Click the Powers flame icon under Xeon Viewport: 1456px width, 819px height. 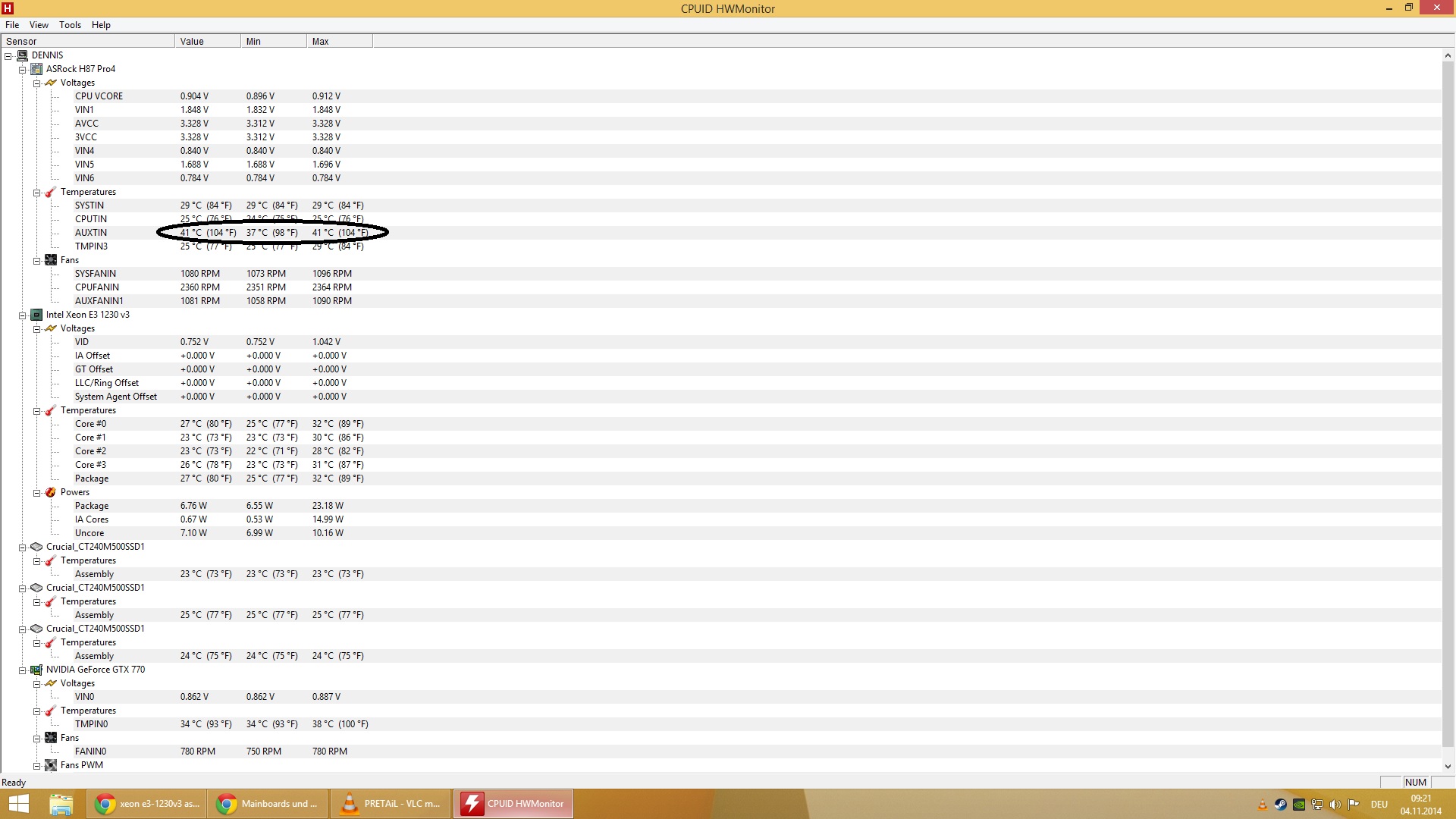click(51, 492)
